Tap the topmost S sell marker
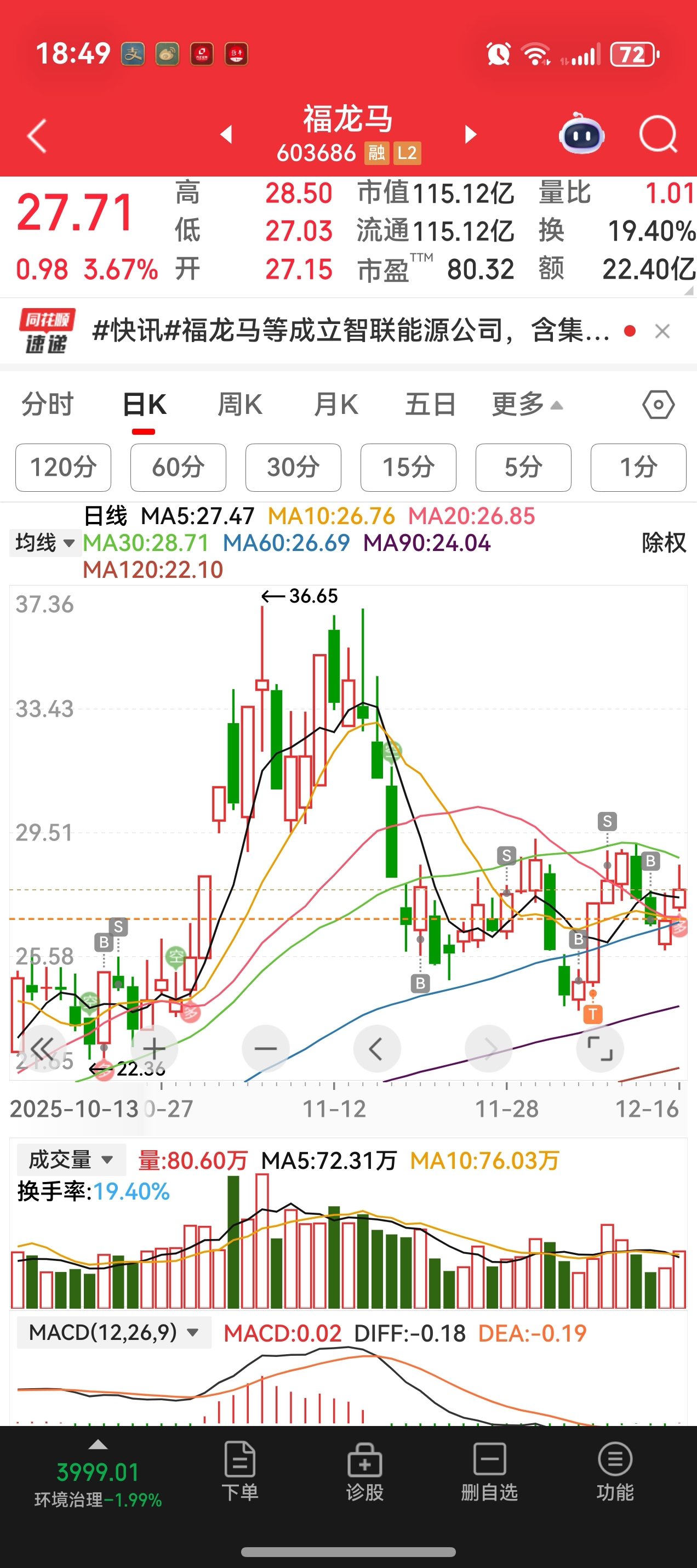Image resolution: width=697 pixels, height=1568 pixels. pyautogui.click(x=607, y=821)
